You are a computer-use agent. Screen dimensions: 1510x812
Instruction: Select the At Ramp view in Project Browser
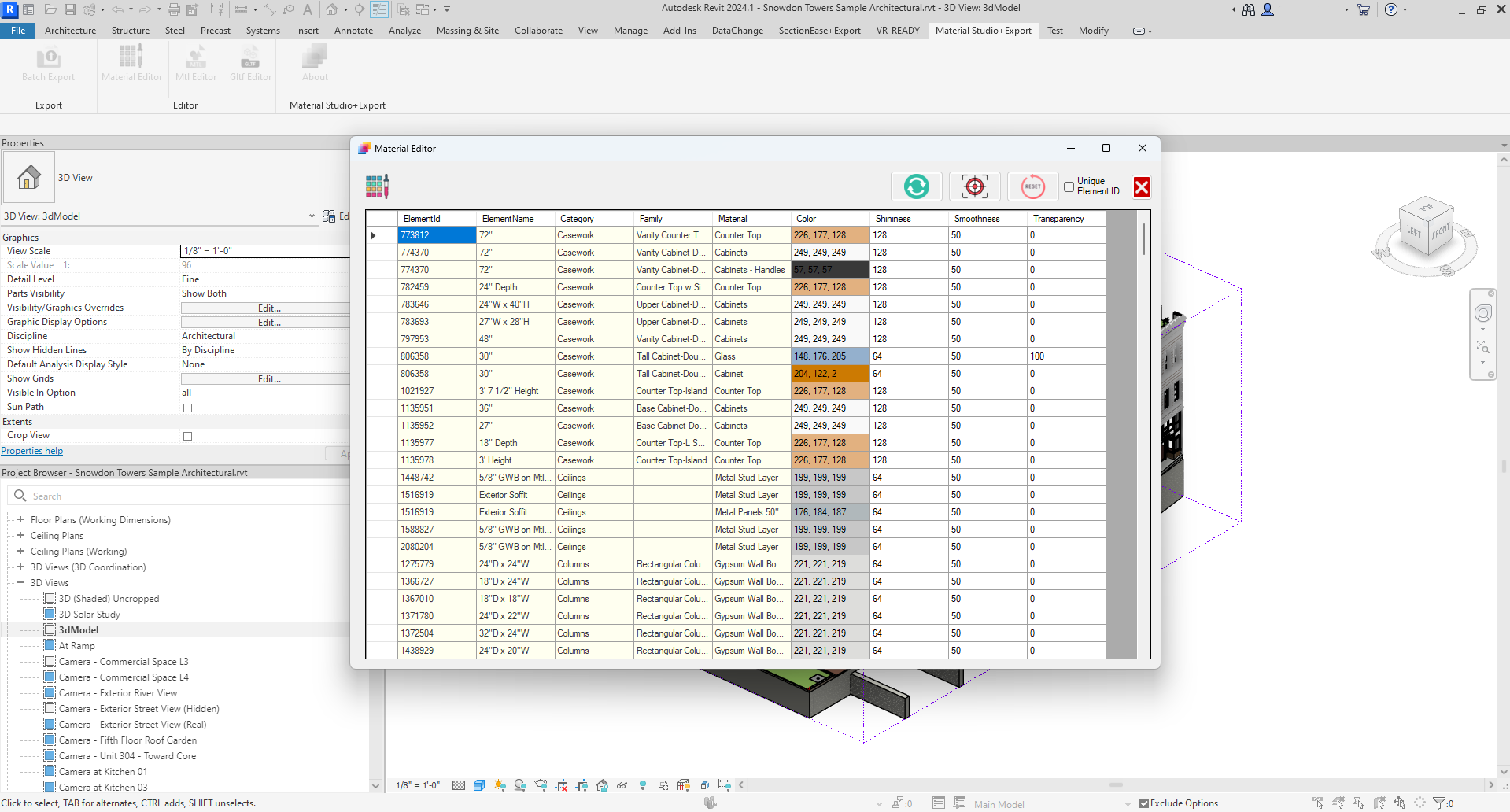tap(77, 646)
